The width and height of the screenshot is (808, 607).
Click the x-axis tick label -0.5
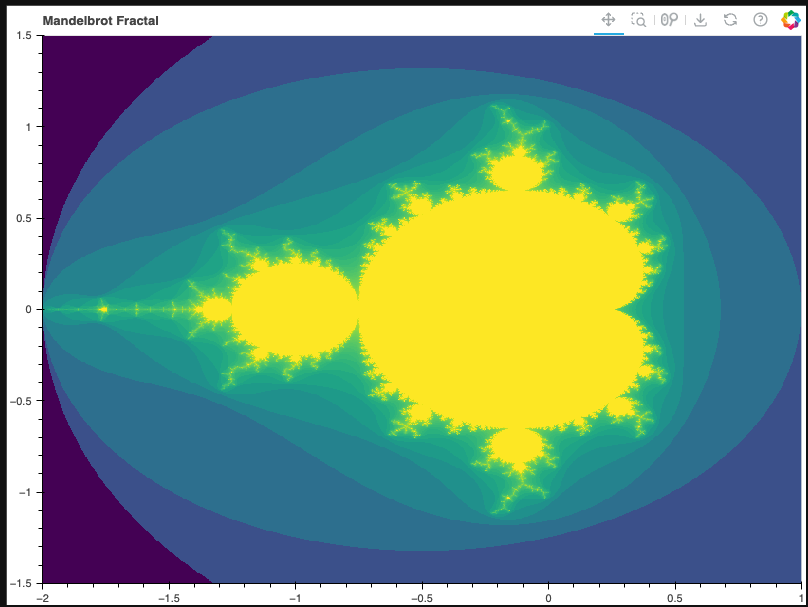coord(419,597)
